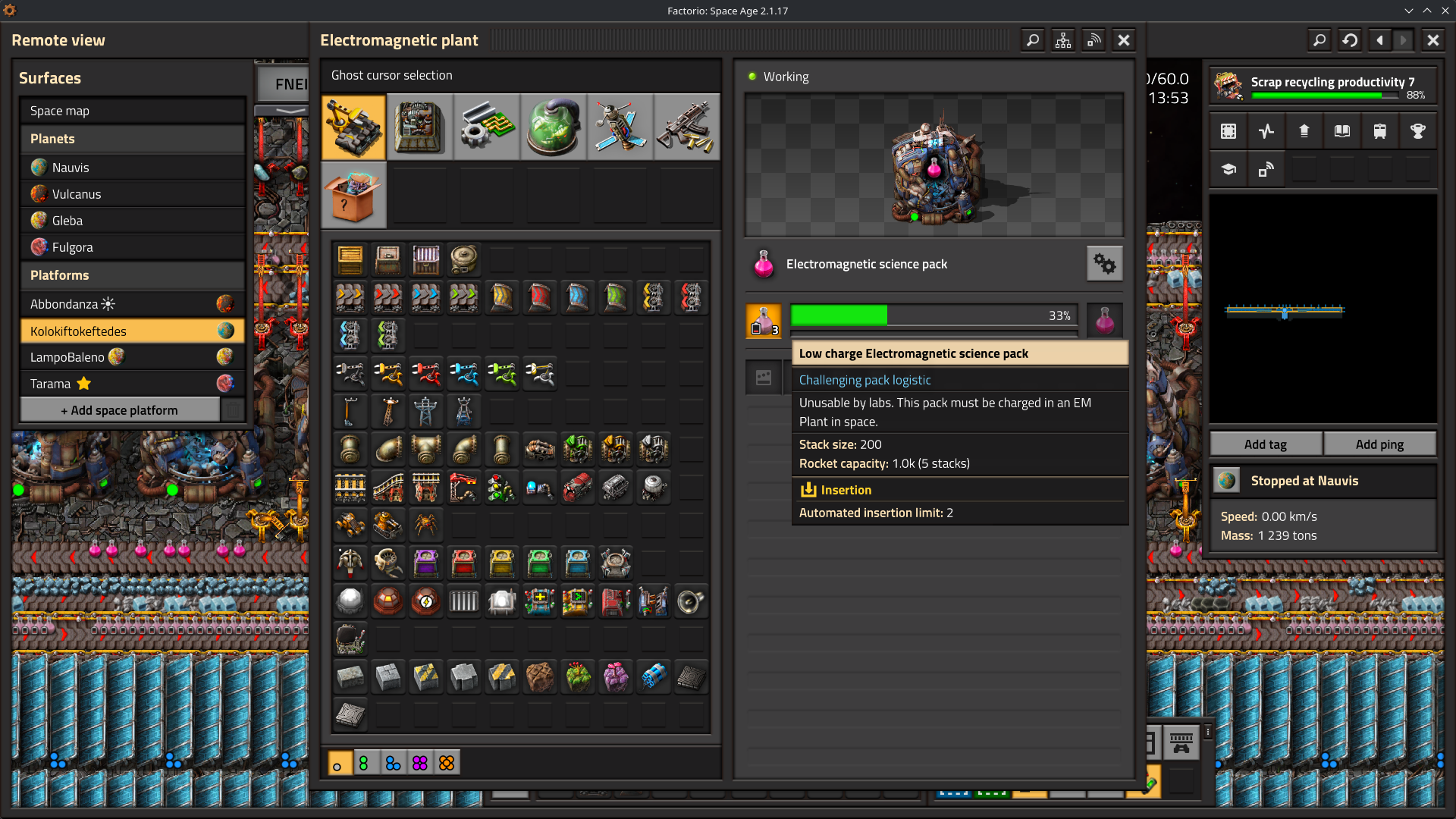
Task: Choose the programmable speaker
Action: click(x=691, y=601)
